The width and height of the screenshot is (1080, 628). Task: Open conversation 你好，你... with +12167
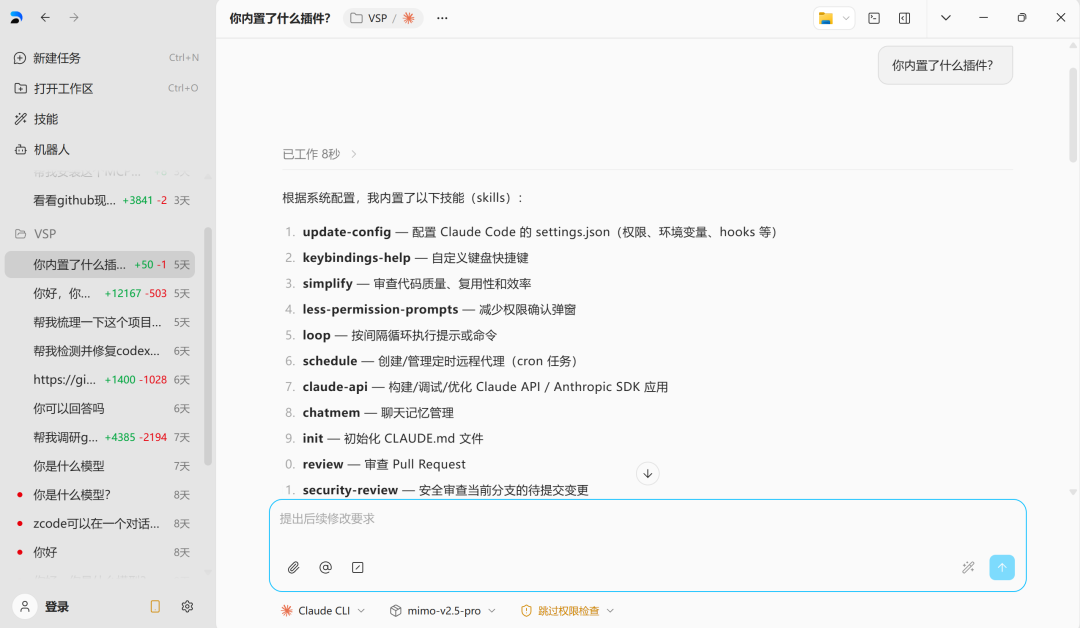point(100,293)
